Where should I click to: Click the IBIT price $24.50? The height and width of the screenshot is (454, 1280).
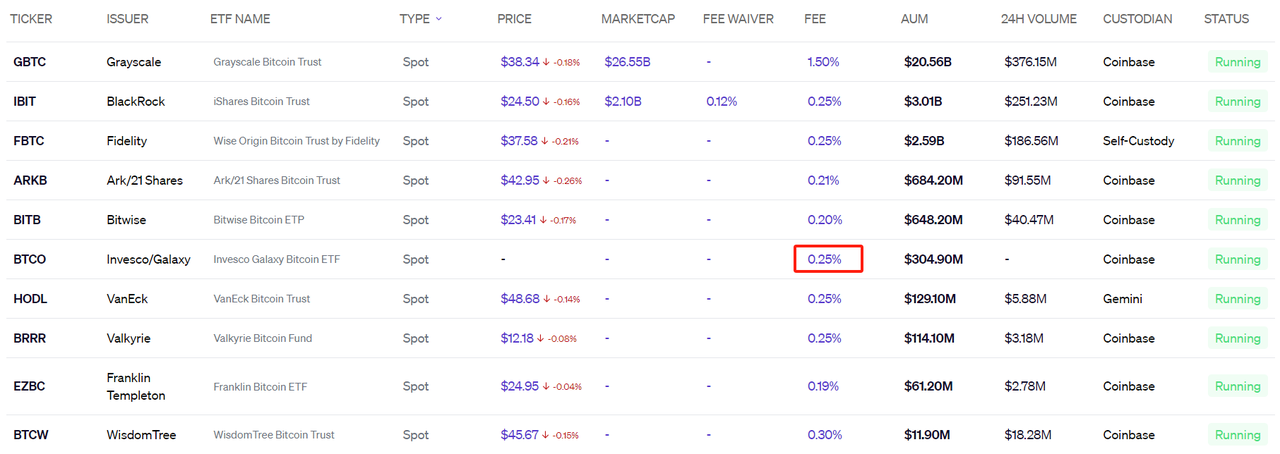(520, 101)
